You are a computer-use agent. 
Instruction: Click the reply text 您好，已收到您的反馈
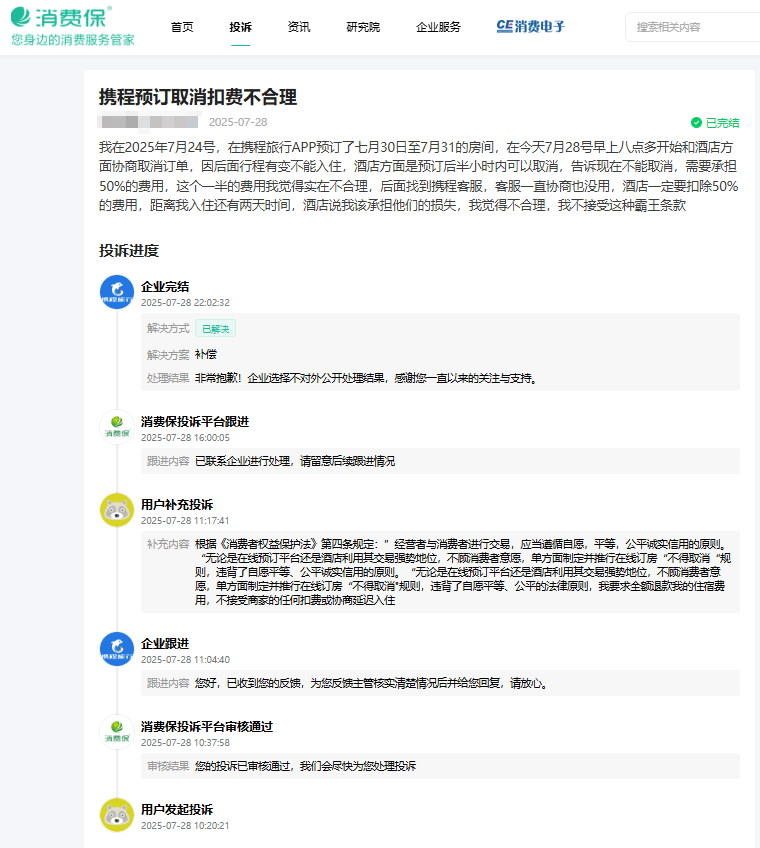372,683
